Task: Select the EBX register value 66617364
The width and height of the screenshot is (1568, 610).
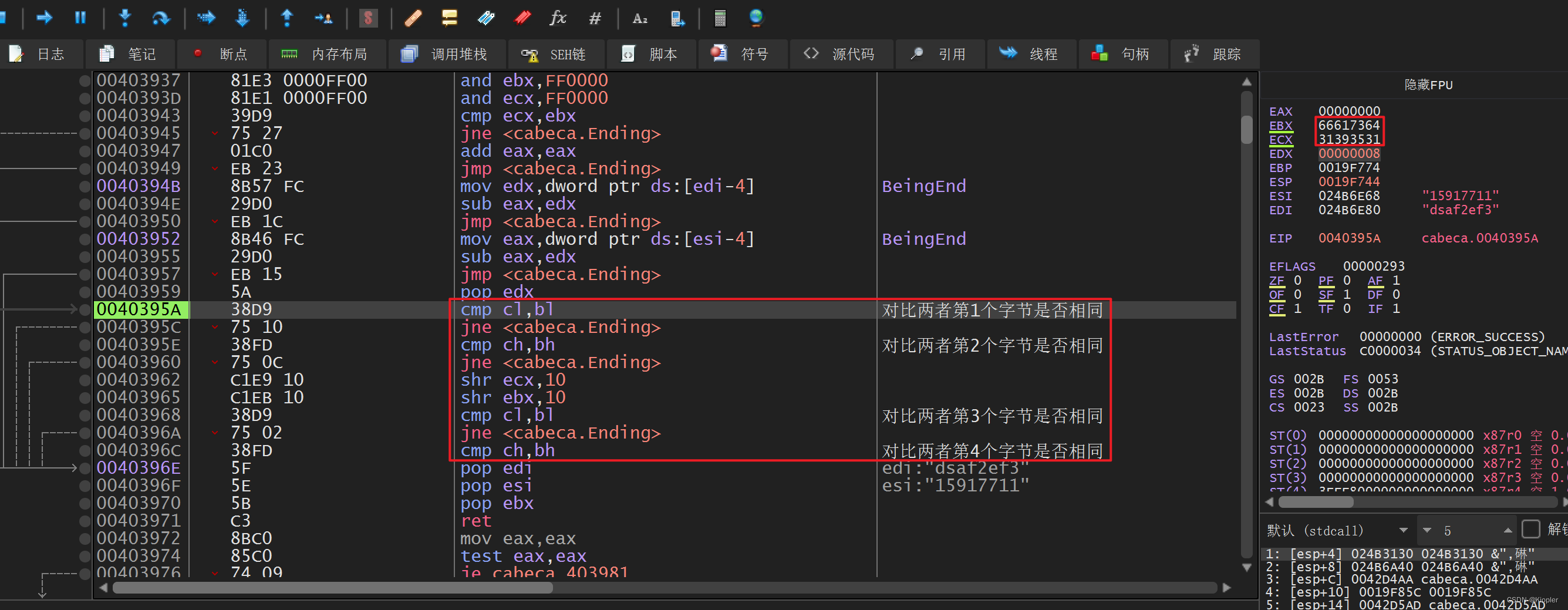Action: 1349,126
